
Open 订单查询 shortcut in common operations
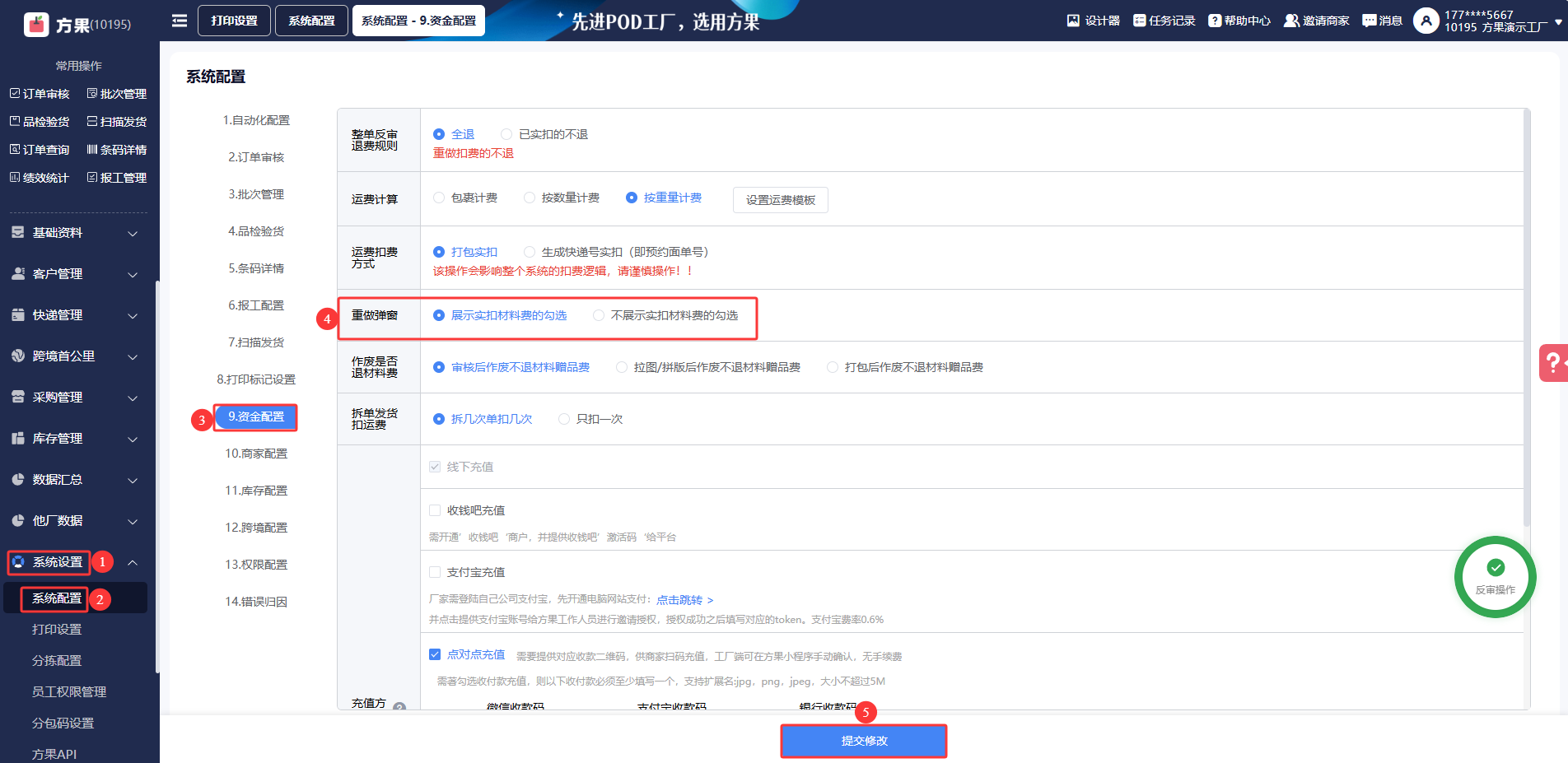tap(40, 150)
